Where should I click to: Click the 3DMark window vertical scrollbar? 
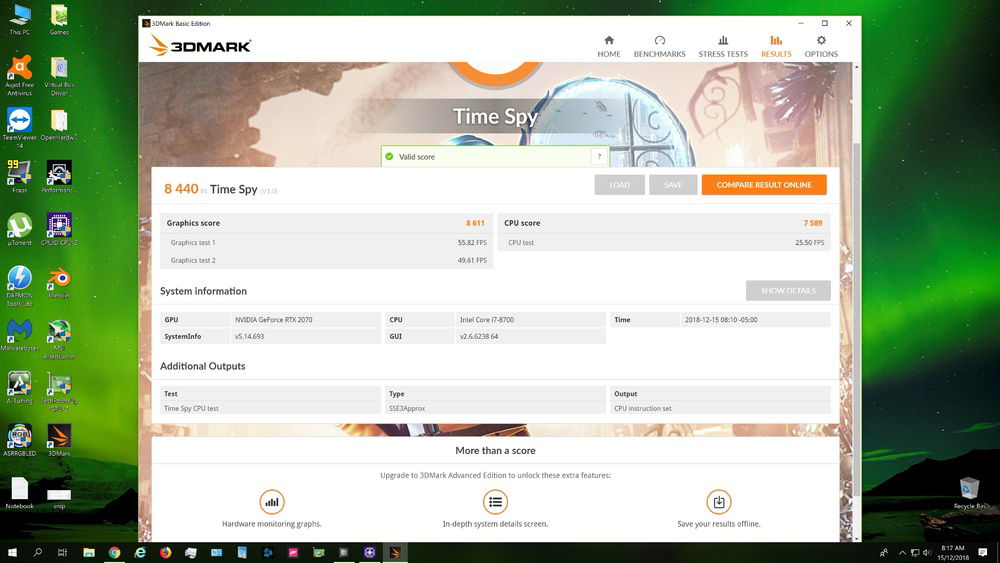(x=856, y=300)
